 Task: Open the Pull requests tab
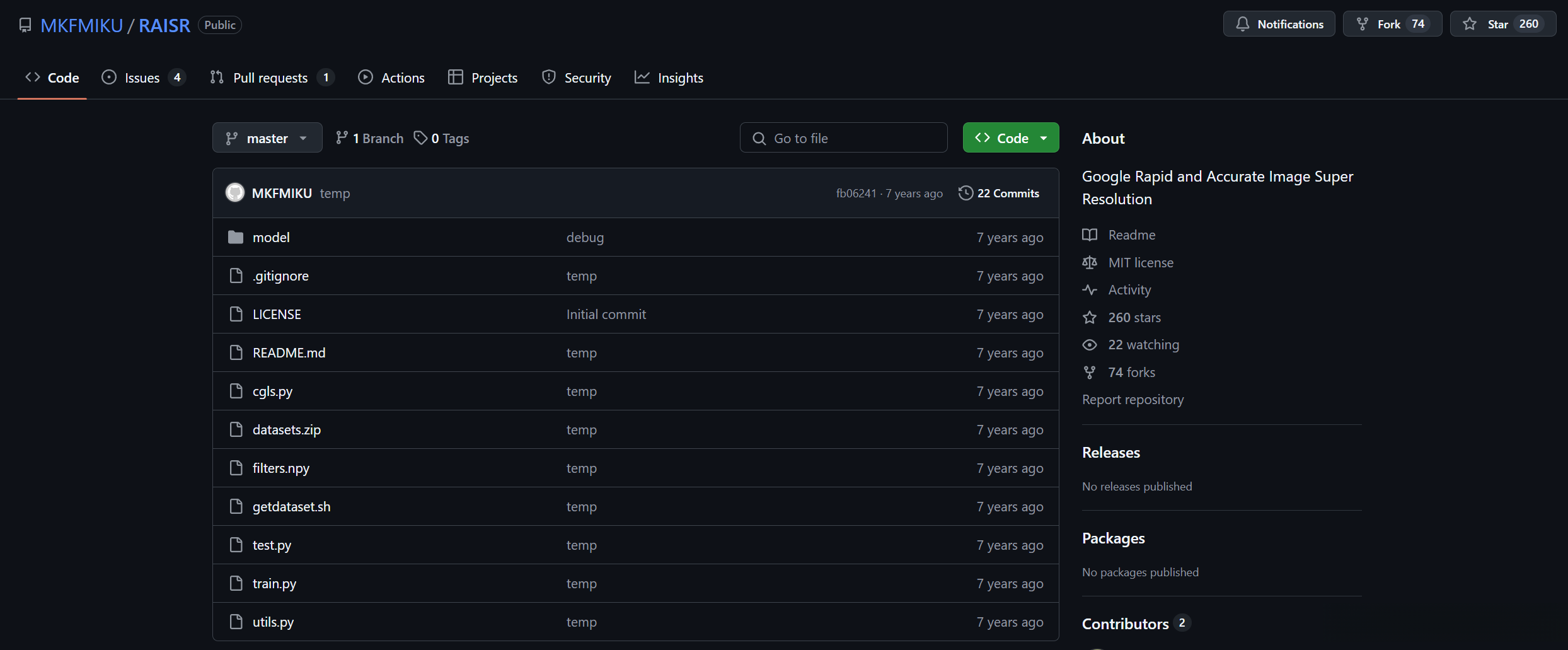click(x=270, y=78)
